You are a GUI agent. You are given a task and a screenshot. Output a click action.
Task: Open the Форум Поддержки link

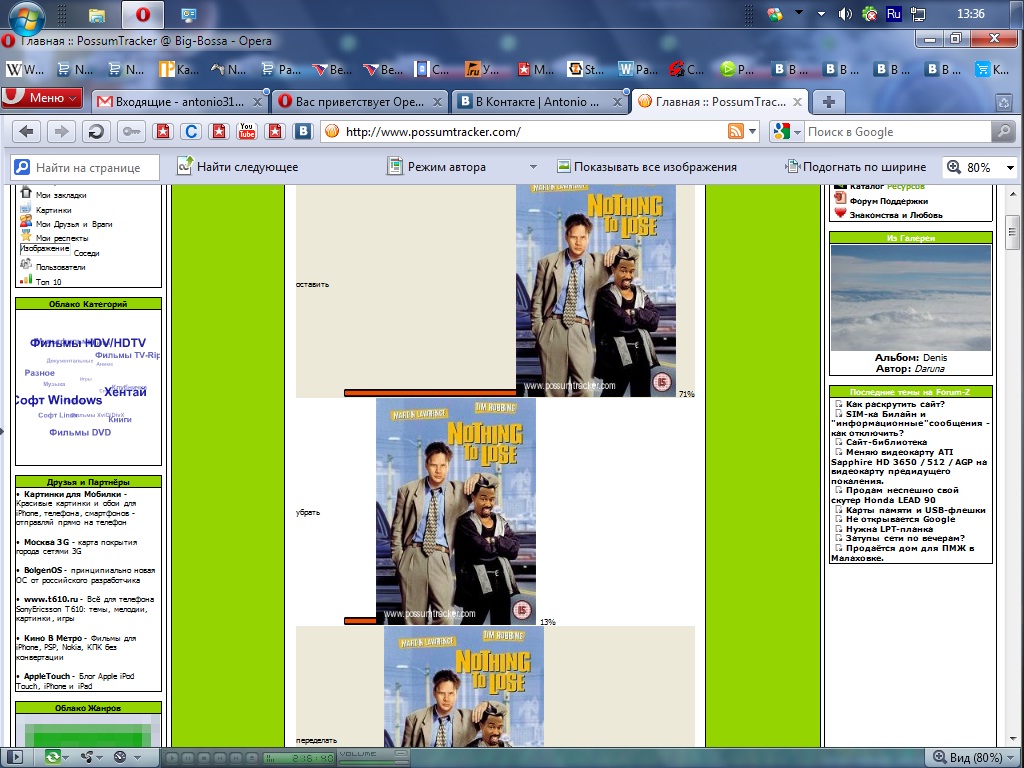[x=888, y=201]
